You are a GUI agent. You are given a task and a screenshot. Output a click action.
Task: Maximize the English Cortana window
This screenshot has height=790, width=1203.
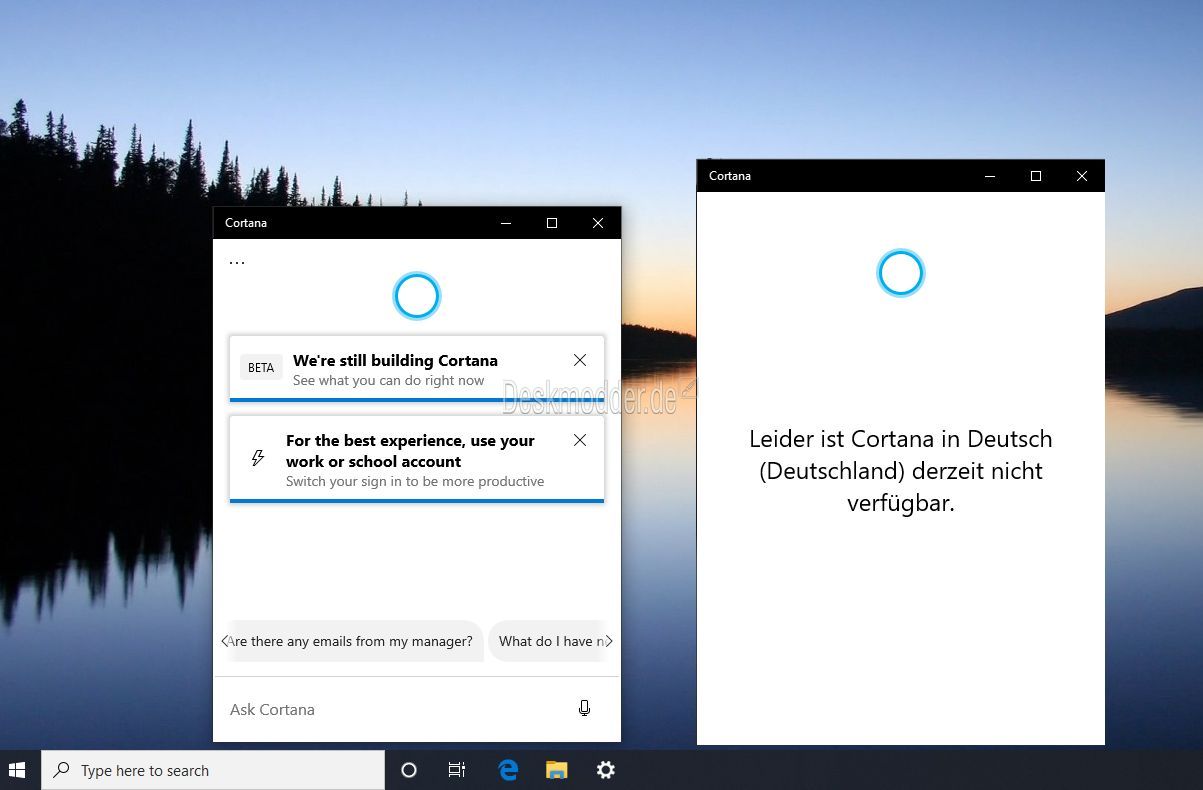pos(552,223)
